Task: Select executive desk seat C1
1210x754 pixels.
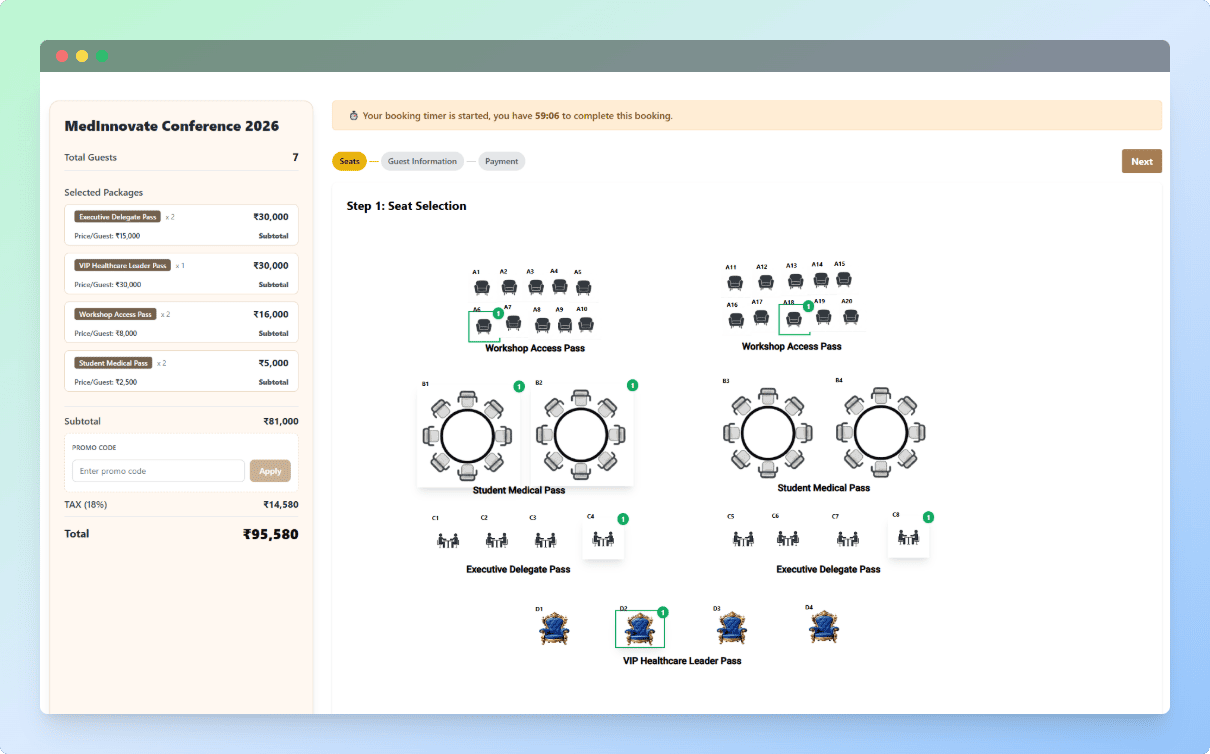Action: tap(447, 540)
